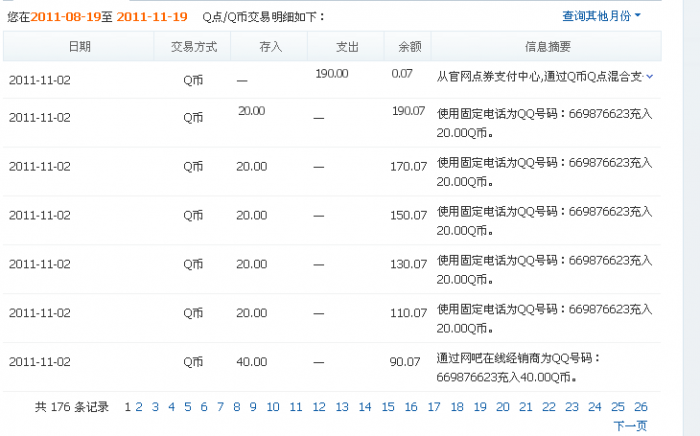Select current page number 1

tap(127, 407)
